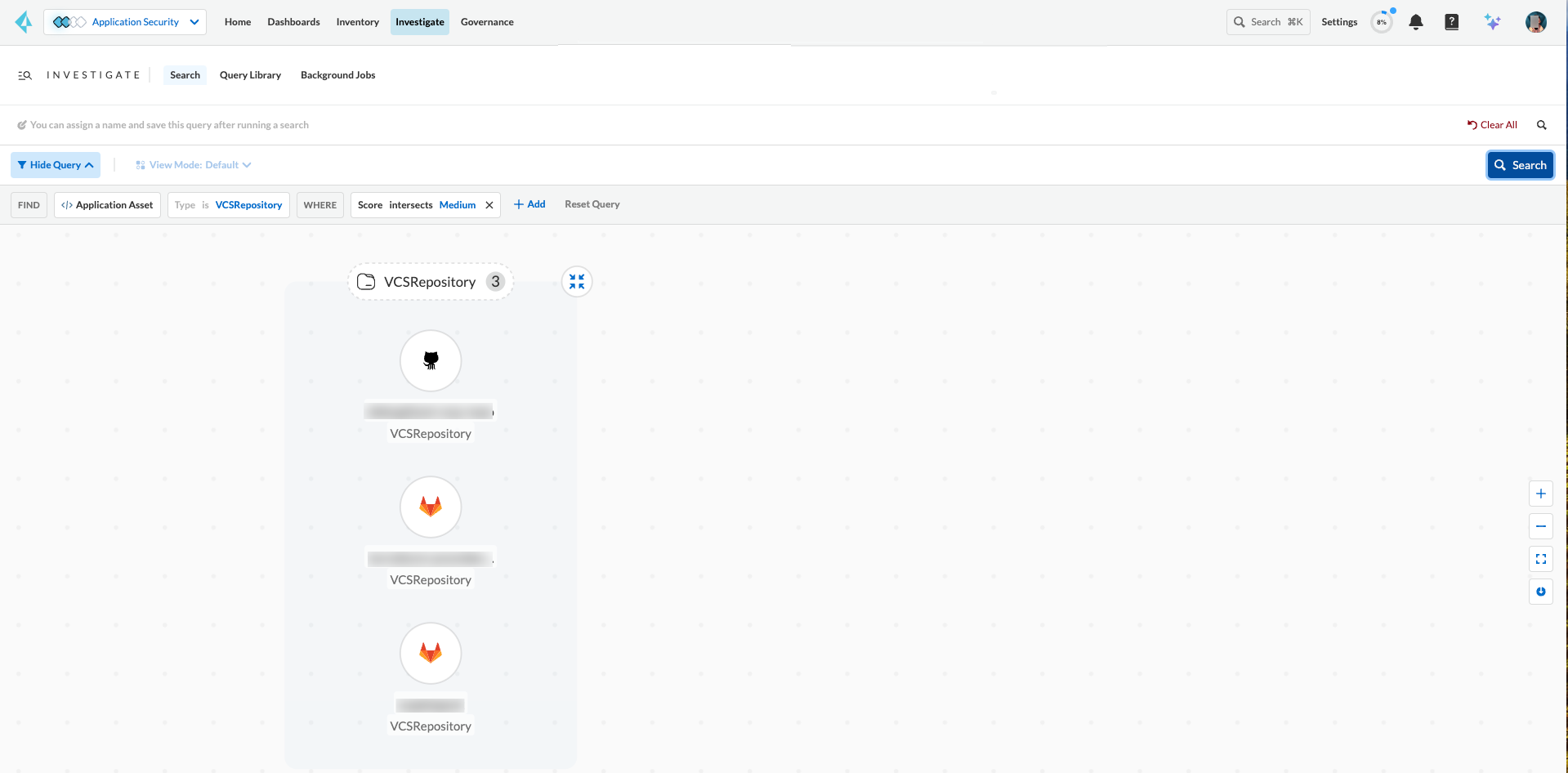Open Governance section
Image resolution: width=1568 pixels, height=773 pixels.
[x=487, y=22]
